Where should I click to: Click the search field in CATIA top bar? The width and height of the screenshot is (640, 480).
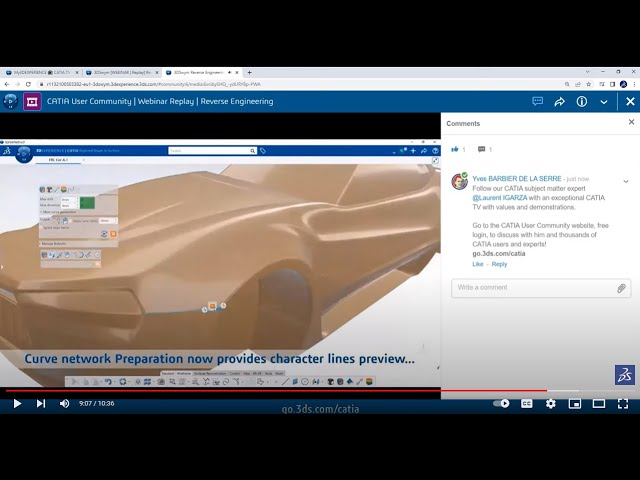[209, 151]
